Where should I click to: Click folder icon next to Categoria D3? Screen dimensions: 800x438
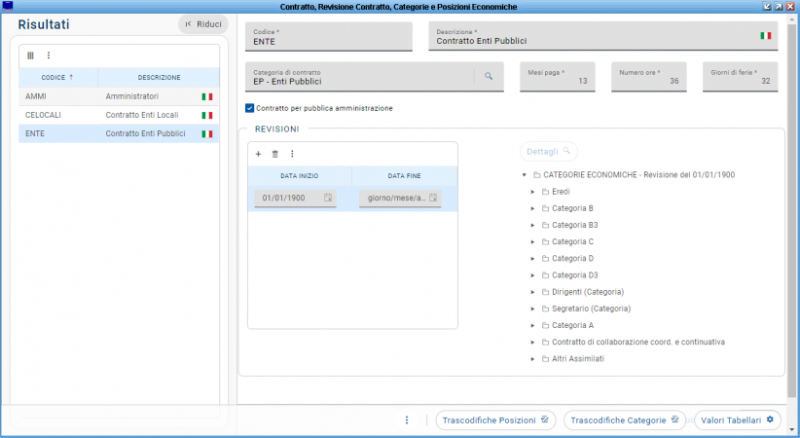pyautogui.click(x=545, y=275)
